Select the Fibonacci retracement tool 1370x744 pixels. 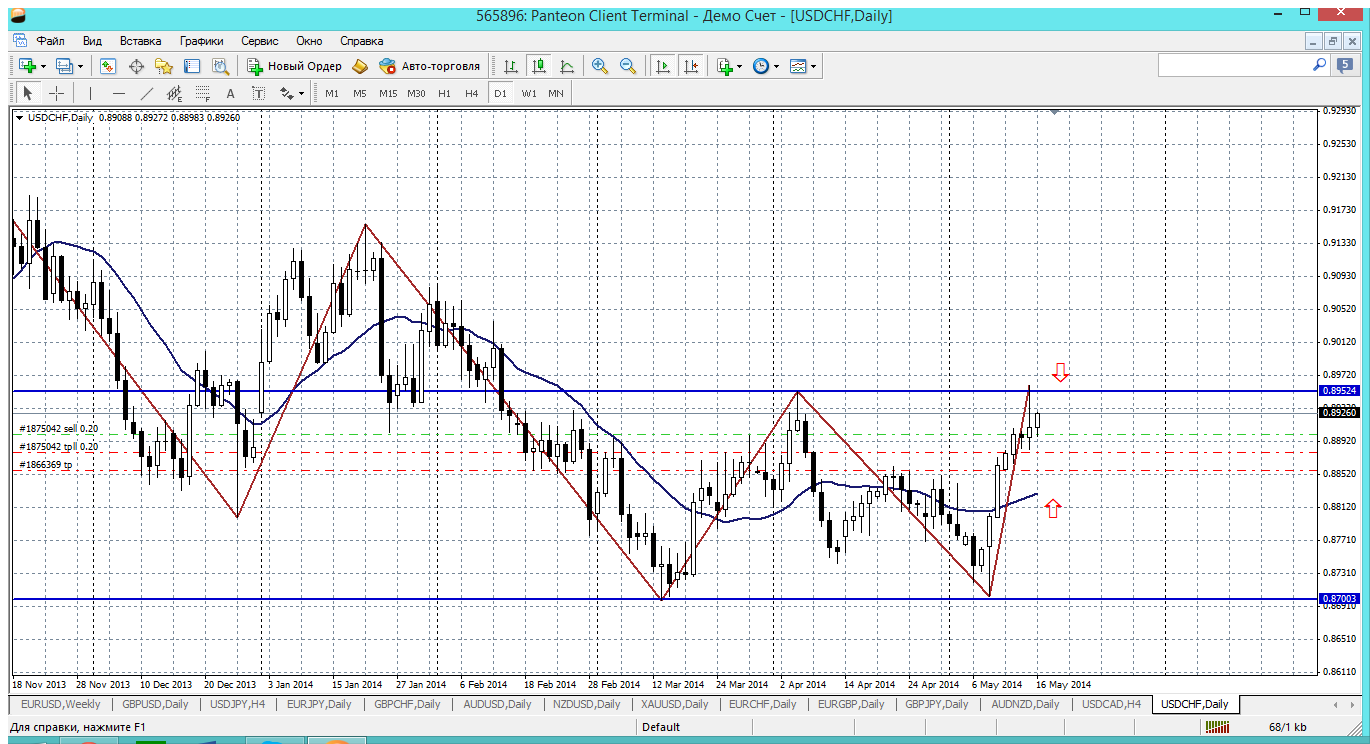(x=202, y=93)
